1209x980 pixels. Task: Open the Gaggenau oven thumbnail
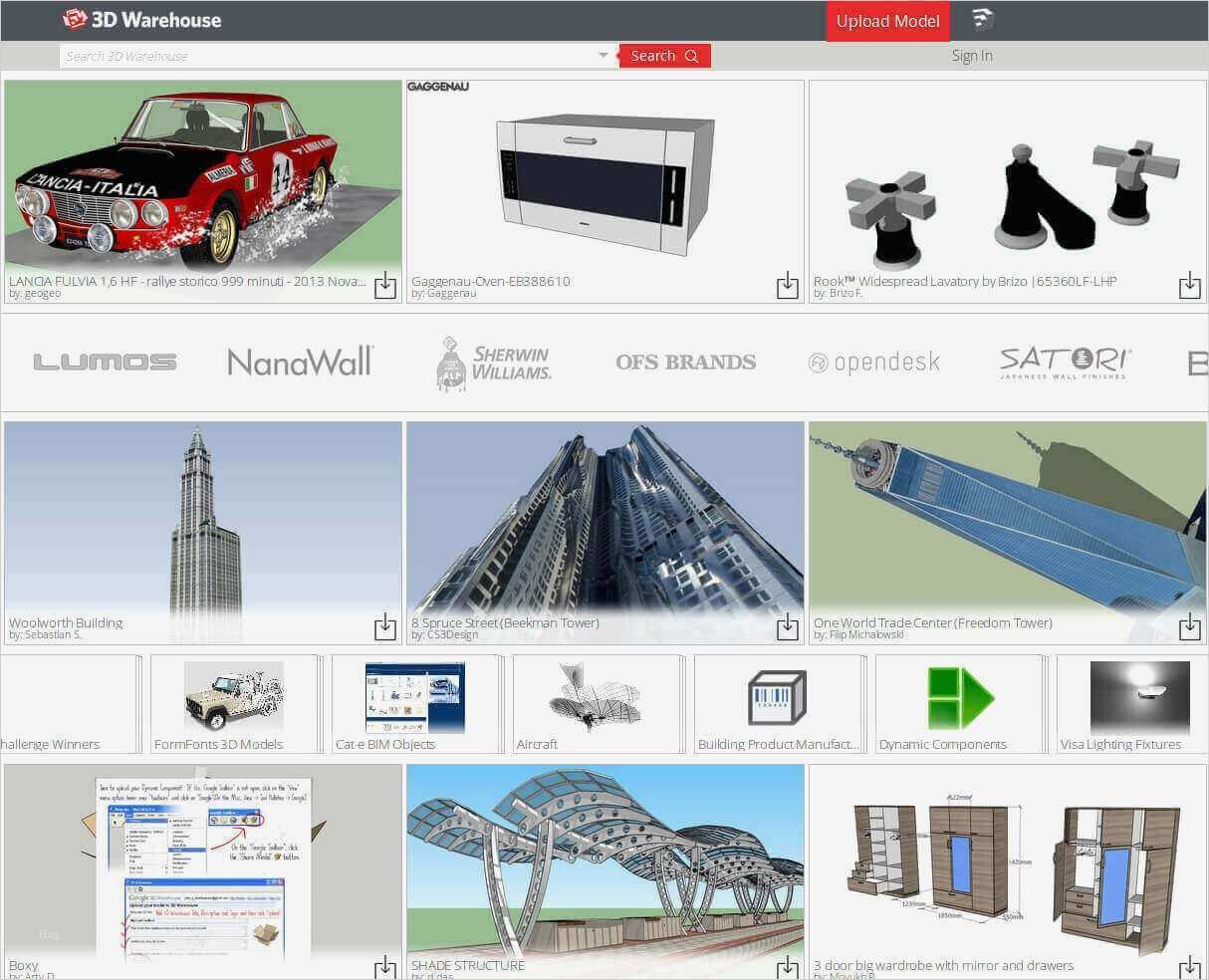click(x=605, y=175)
